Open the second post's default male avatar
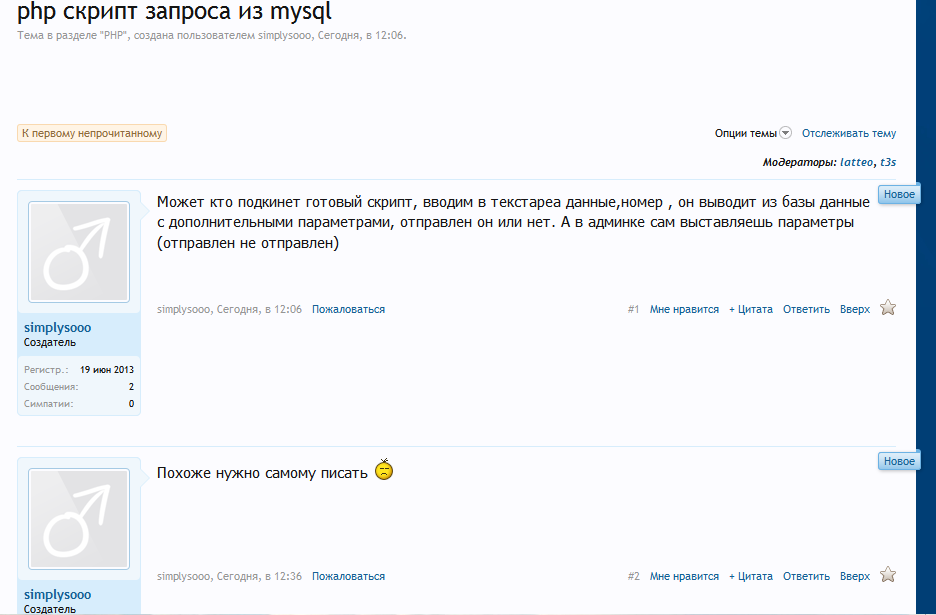The width and height of the screenshot is (936, 615). [79, 519]
